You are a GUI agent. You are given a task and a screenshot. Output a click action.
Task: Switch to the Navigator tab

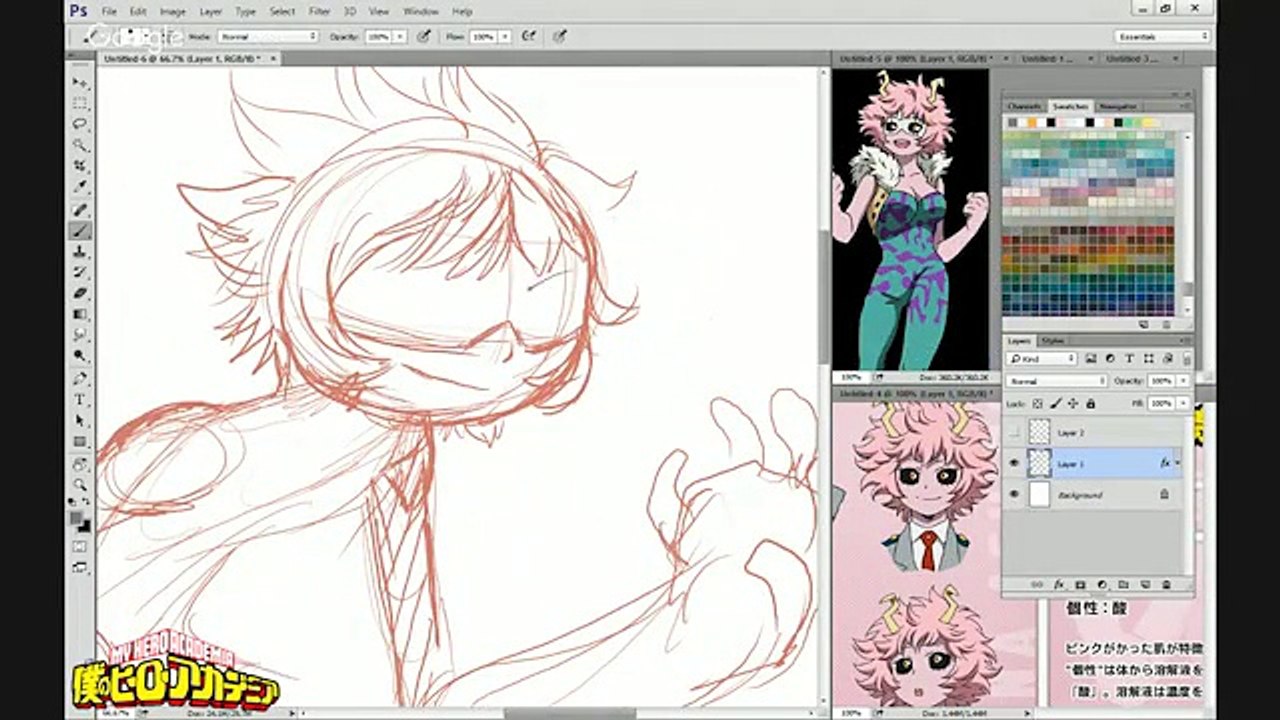point(1117,106)
